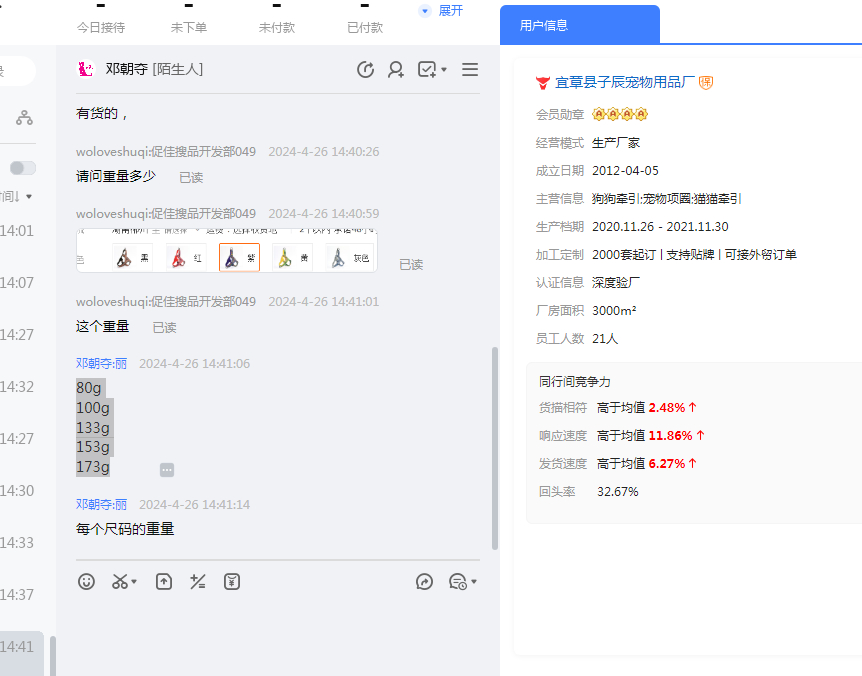Click the chat history refresh icon
862x676 pixels.
(366, 70)
